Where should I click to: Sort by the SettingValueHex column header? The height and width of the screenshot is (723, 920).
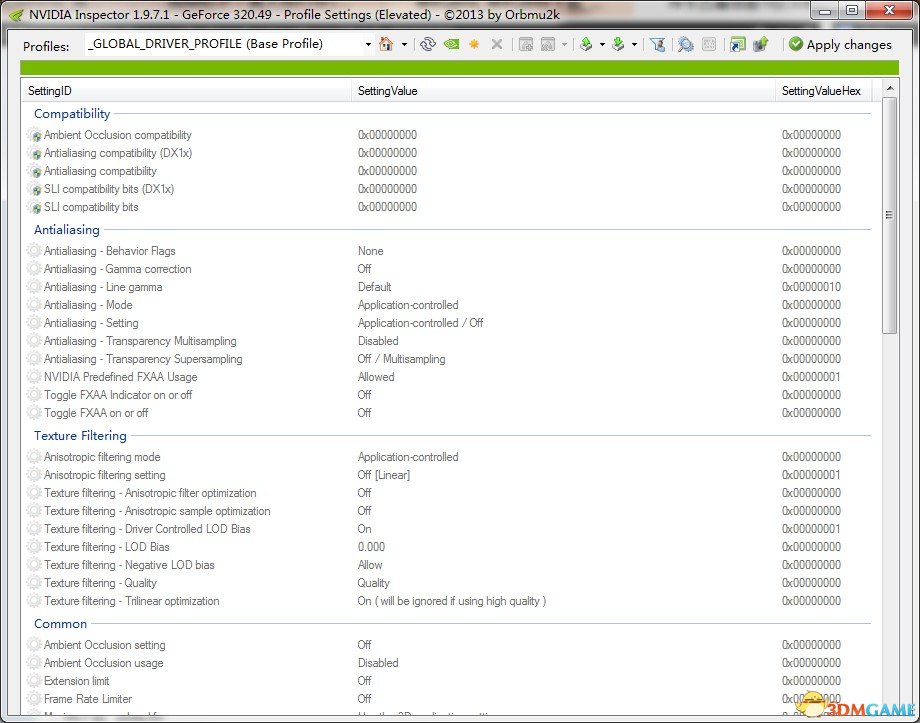pos(823,91)
